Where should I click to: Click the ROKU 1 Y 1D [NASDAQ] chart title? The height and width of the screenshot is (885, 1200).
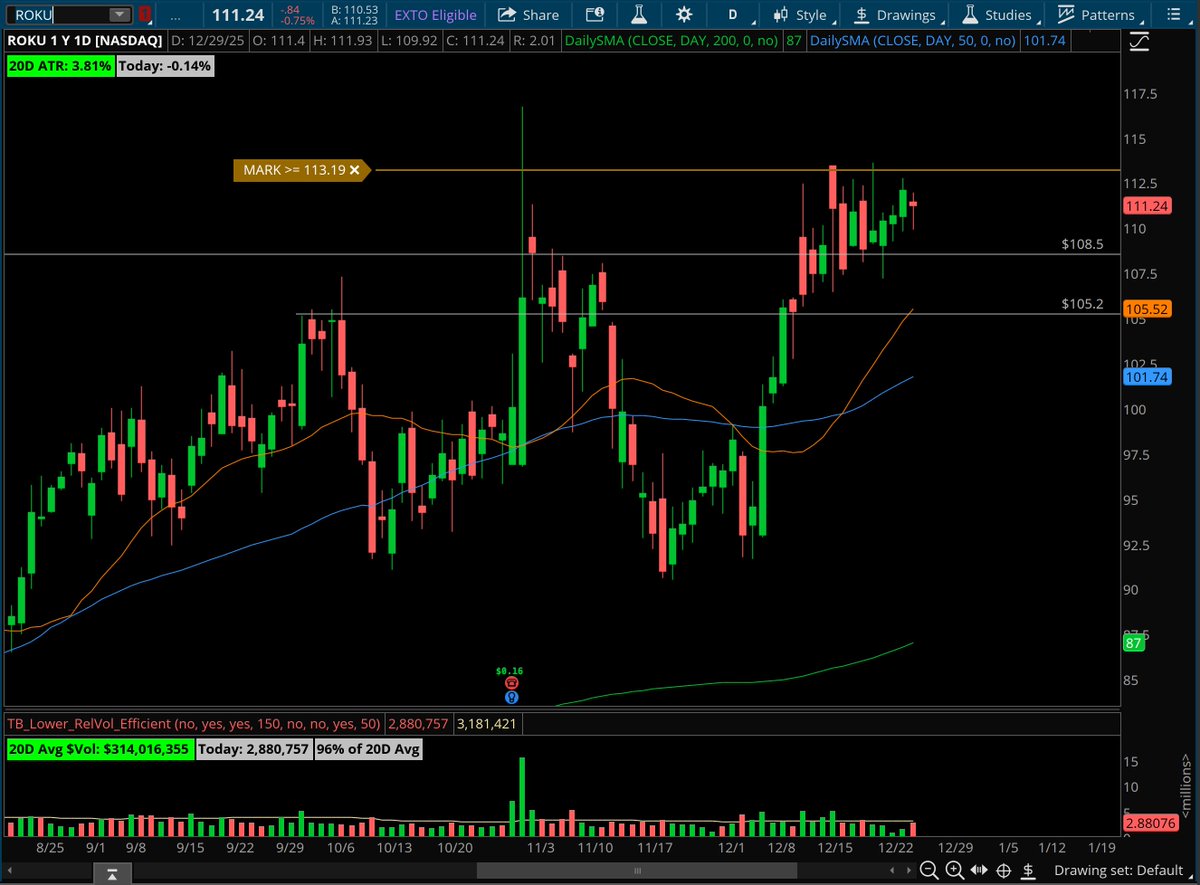tap(84, 41)
